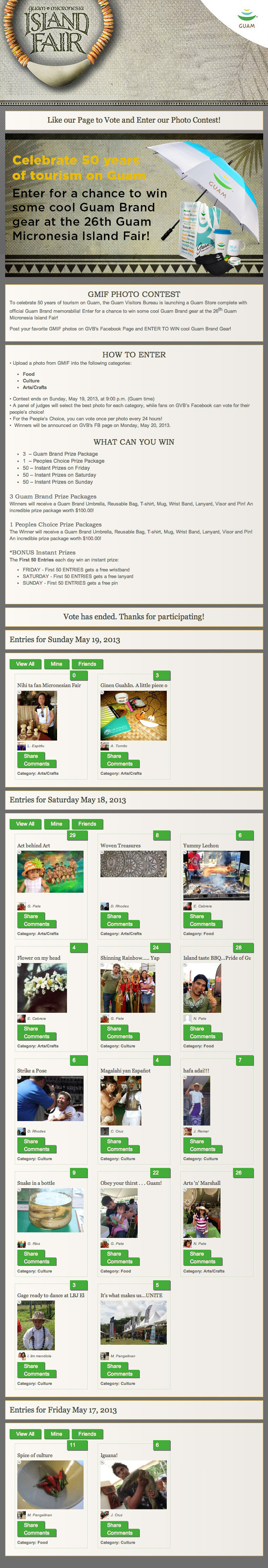Click the Guam logo icon
Viewport: 268px width, 1568px height.
(247, 18)
